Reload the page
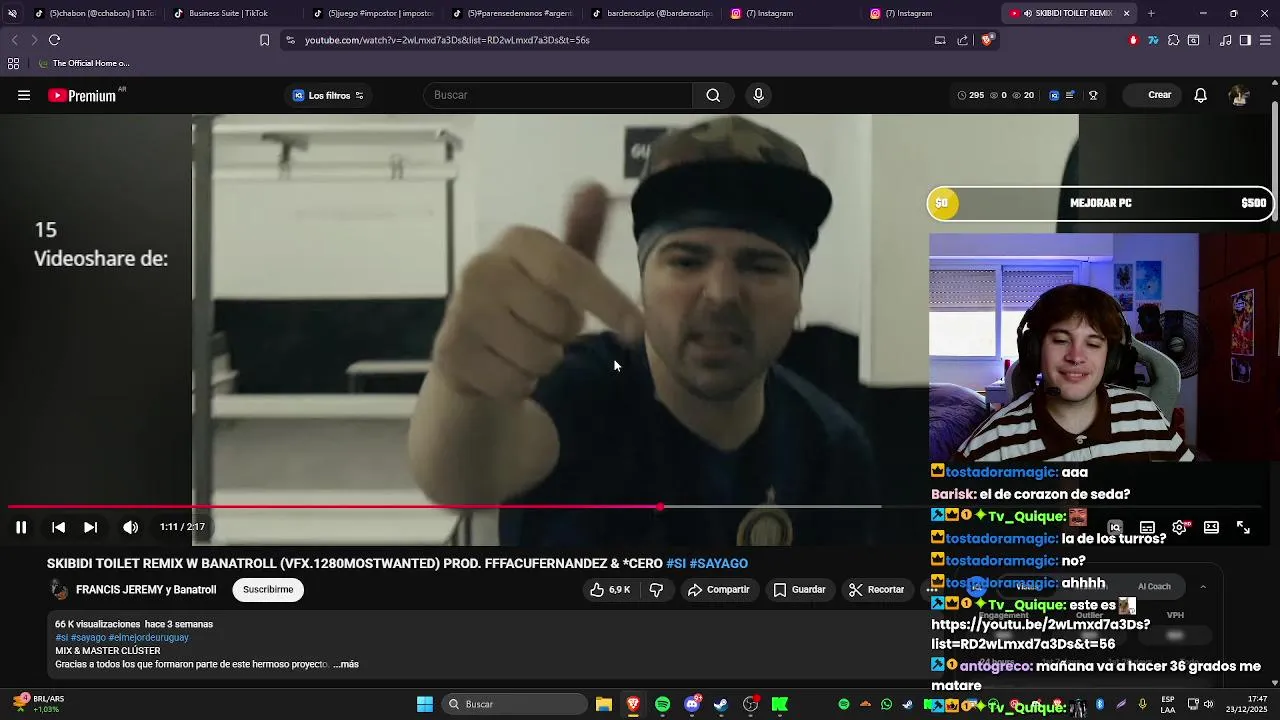This screenshot has height=720, width=1280. (54, 40)
